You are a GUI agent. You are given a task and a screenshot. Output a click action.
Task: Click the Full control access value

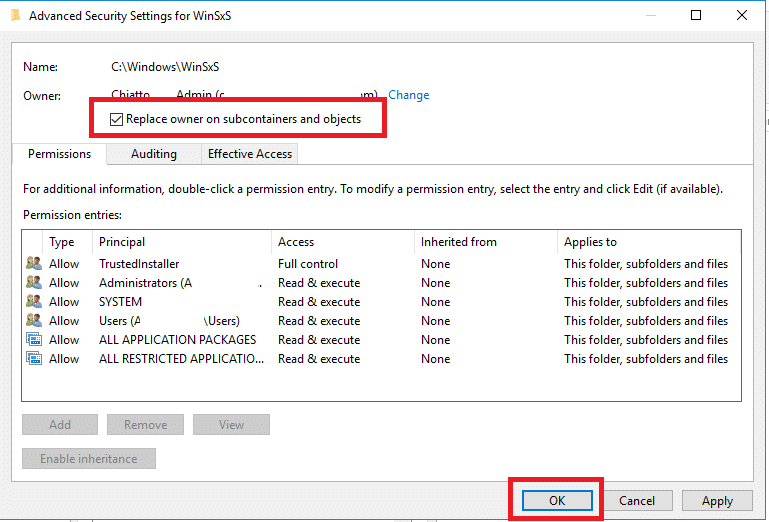pyautogui.click(x=308, y=264)
